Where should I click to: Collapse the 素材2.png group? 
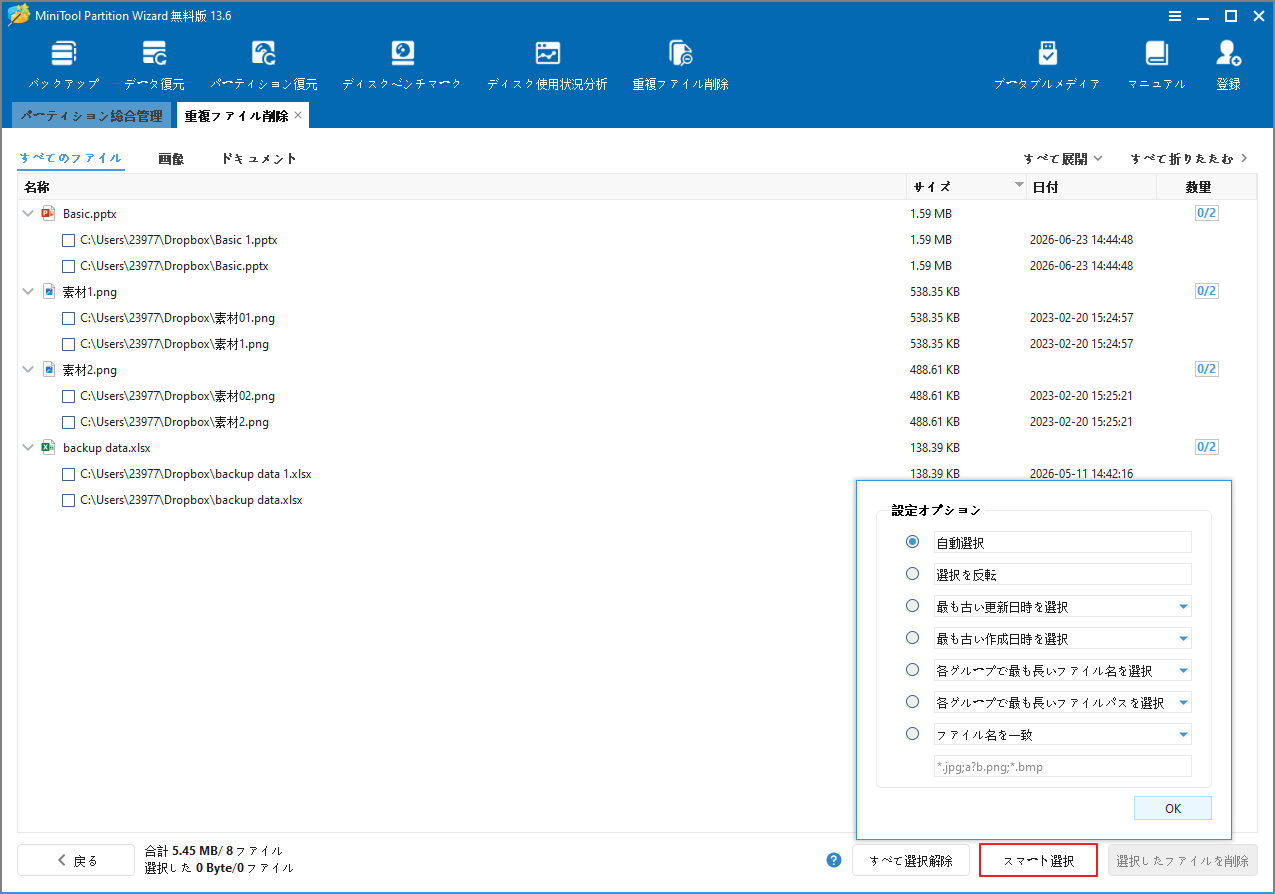28,369
